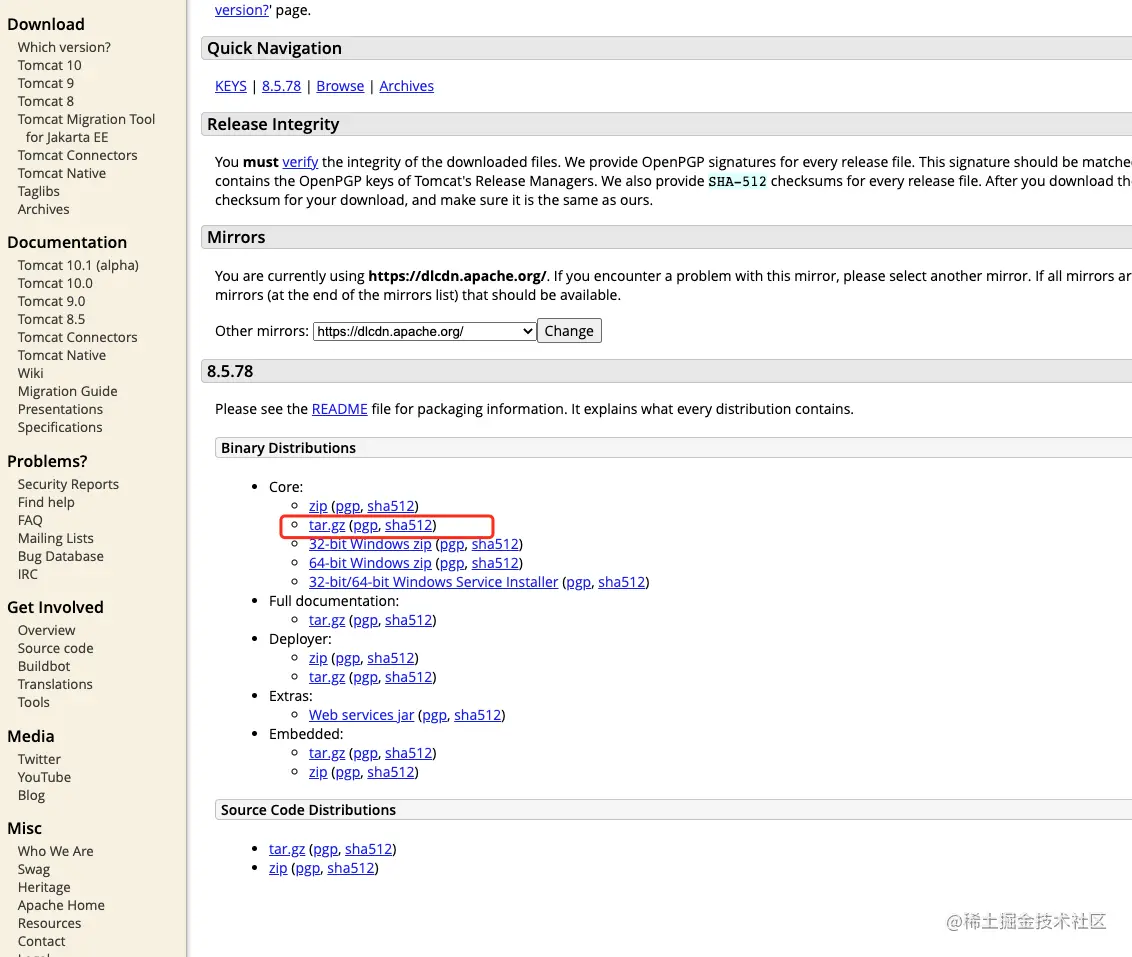The image size is (1132, 957).
Task: Open YouTube link under Media
Action: (44, 777)
